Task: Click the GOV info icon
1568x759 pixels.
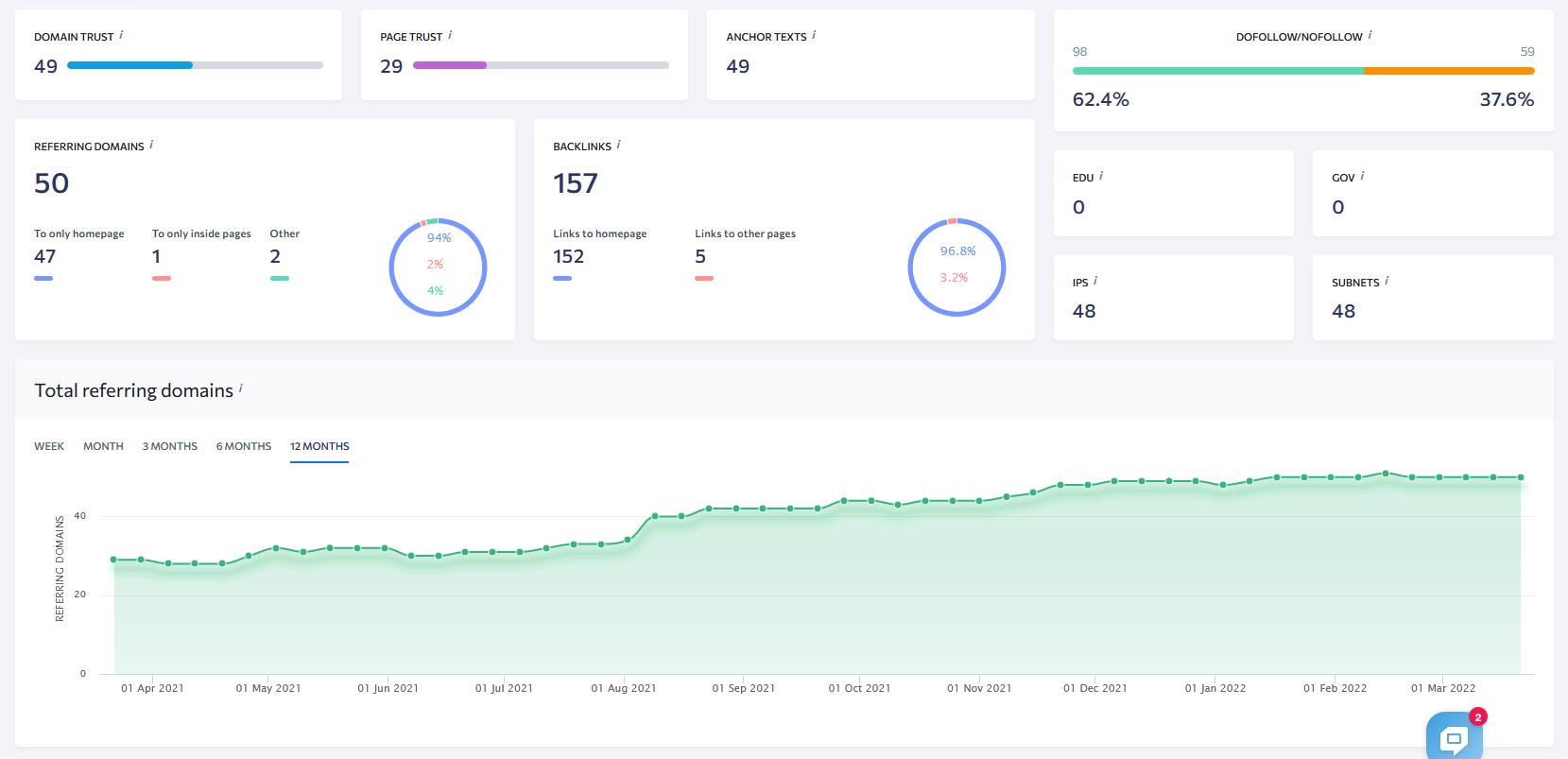Action: point(1362,176)
